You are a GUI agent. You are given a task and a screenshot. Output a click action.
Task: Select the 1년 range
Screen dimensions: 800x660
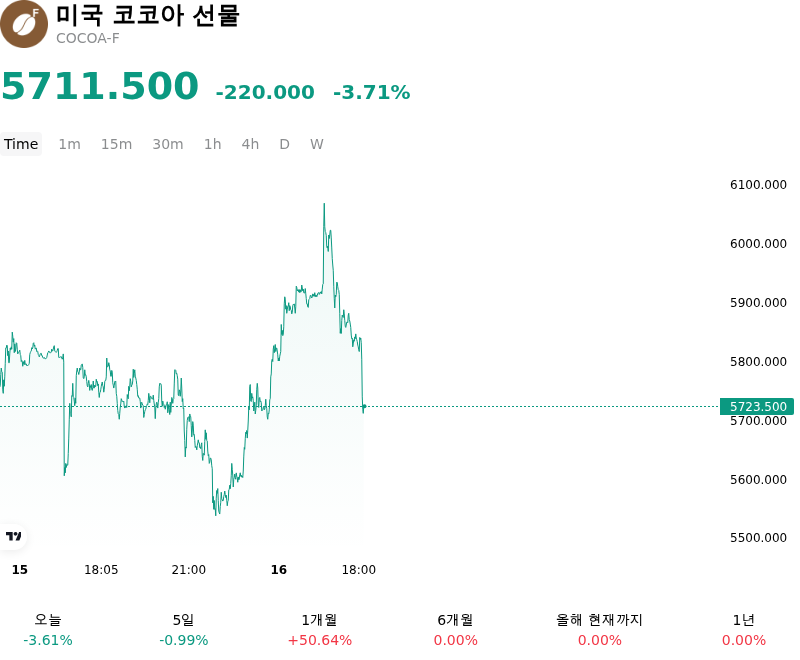(744, 630)
